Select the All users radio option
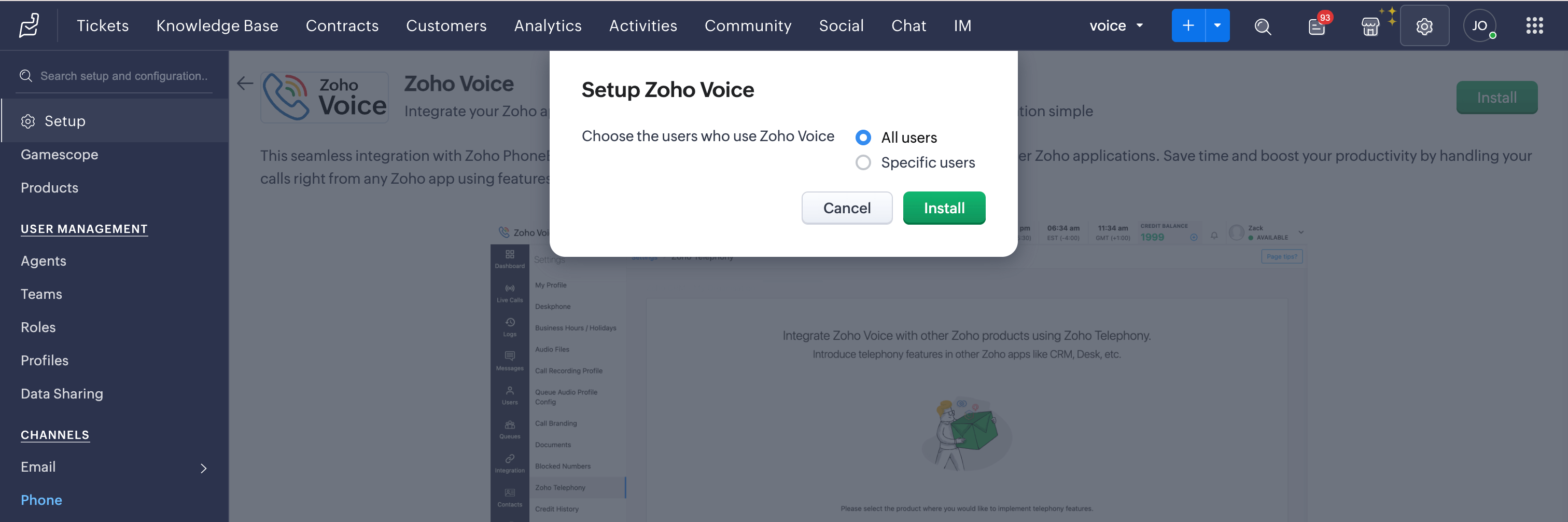This screenshot has height=522, width=1568. (862, 138)
